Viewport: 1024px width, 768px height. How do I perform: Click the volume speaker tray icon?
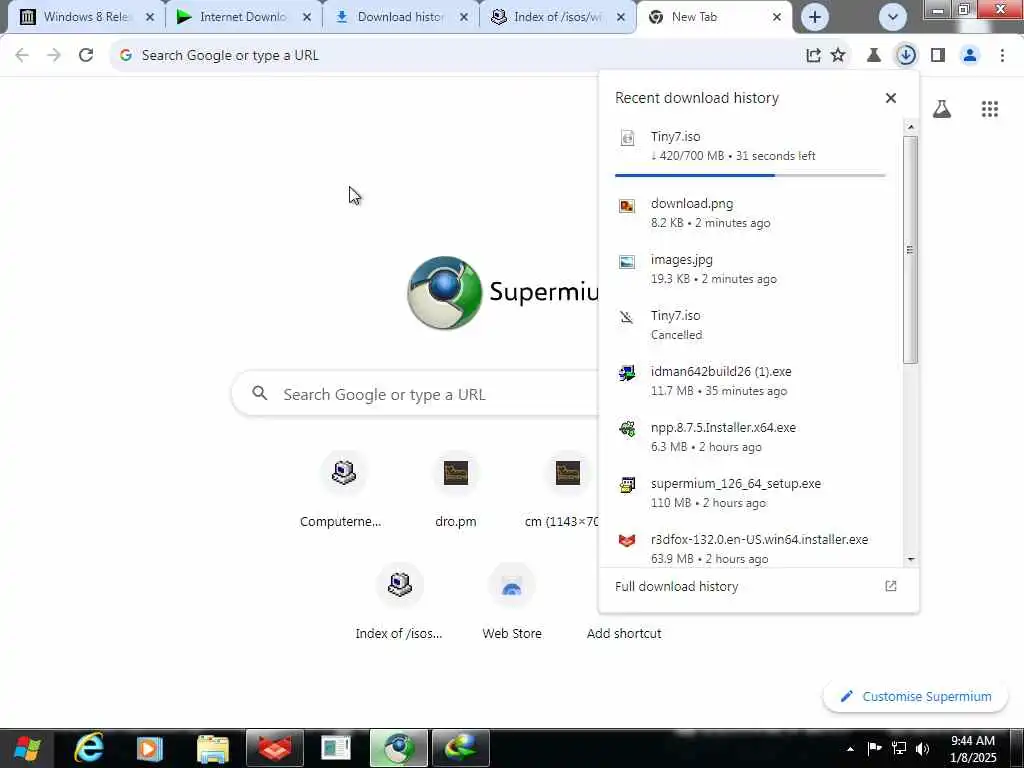click(x=922, y=748)
